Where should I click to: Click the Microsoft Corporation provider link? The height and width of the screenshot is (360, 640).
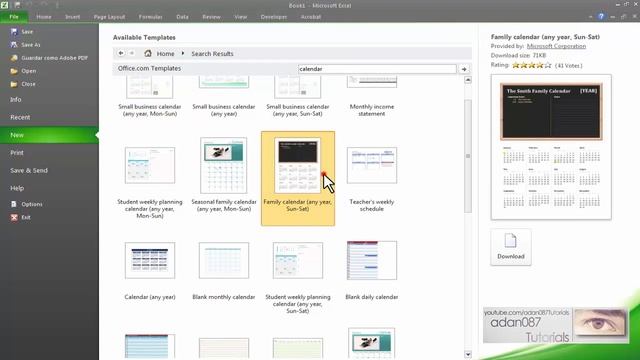556,46
